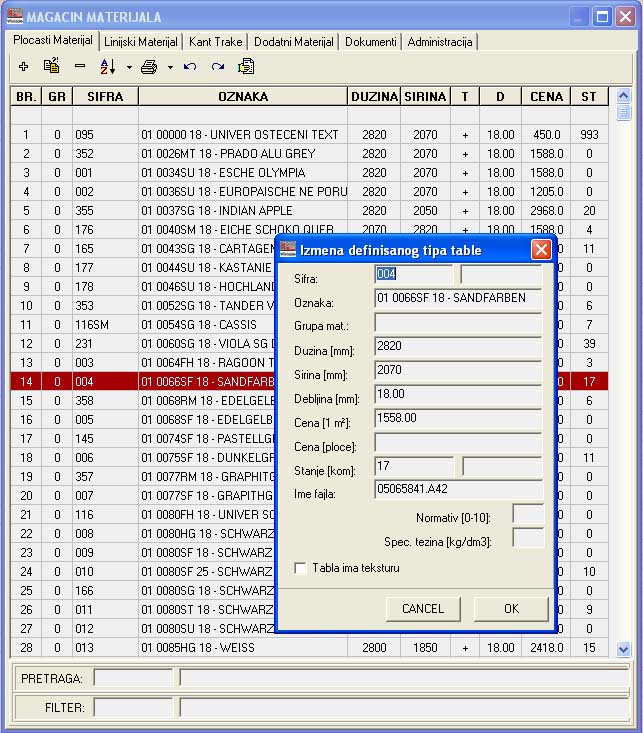643x733 pixels.
Task: Switch to the Linijski Materijal tab
Action: pyautogui.click(x=141, y=42)
